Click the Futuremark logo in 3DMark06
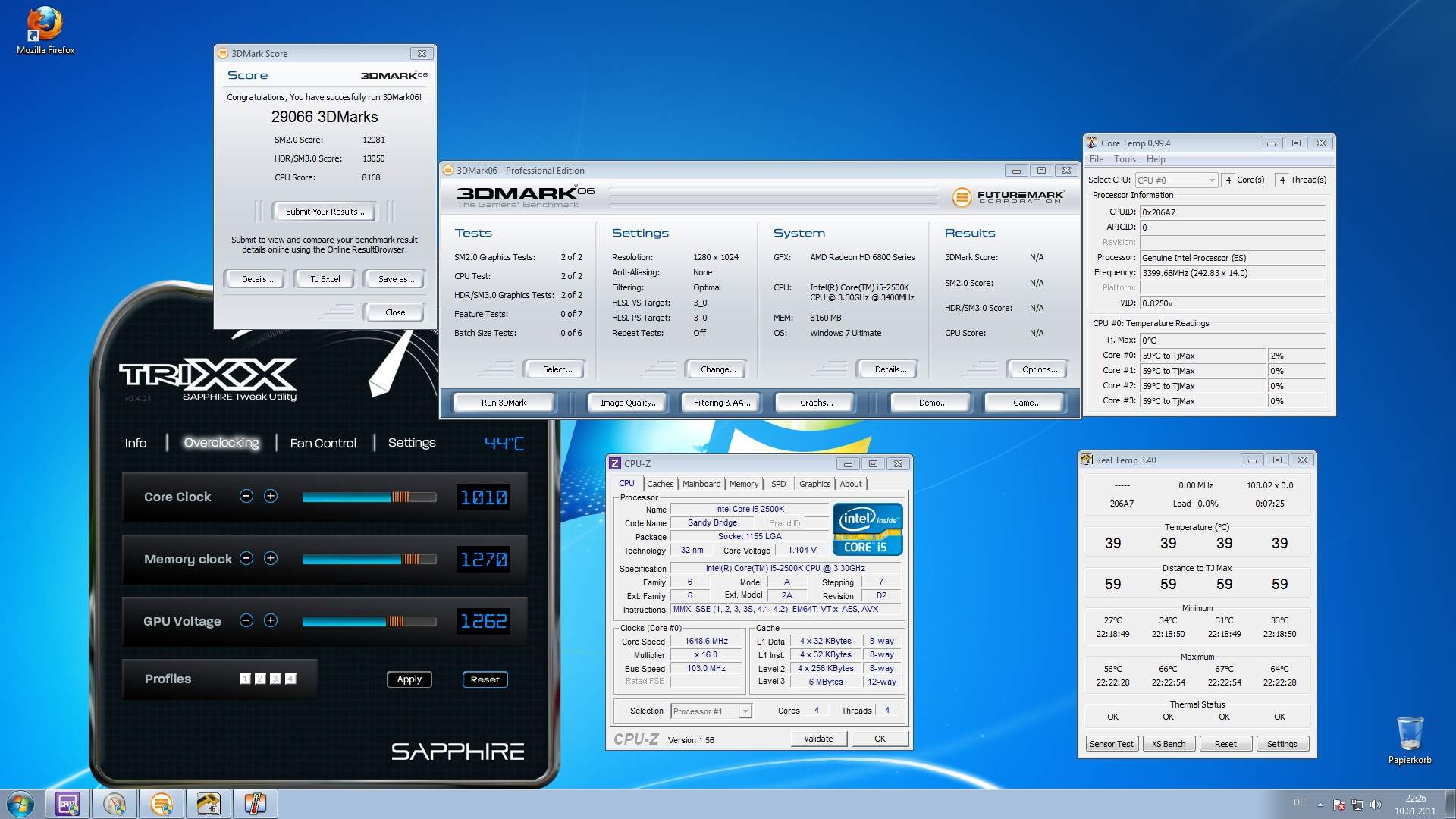The height and width of the screenshot is (819, 1456). [x=1009, y=197]
